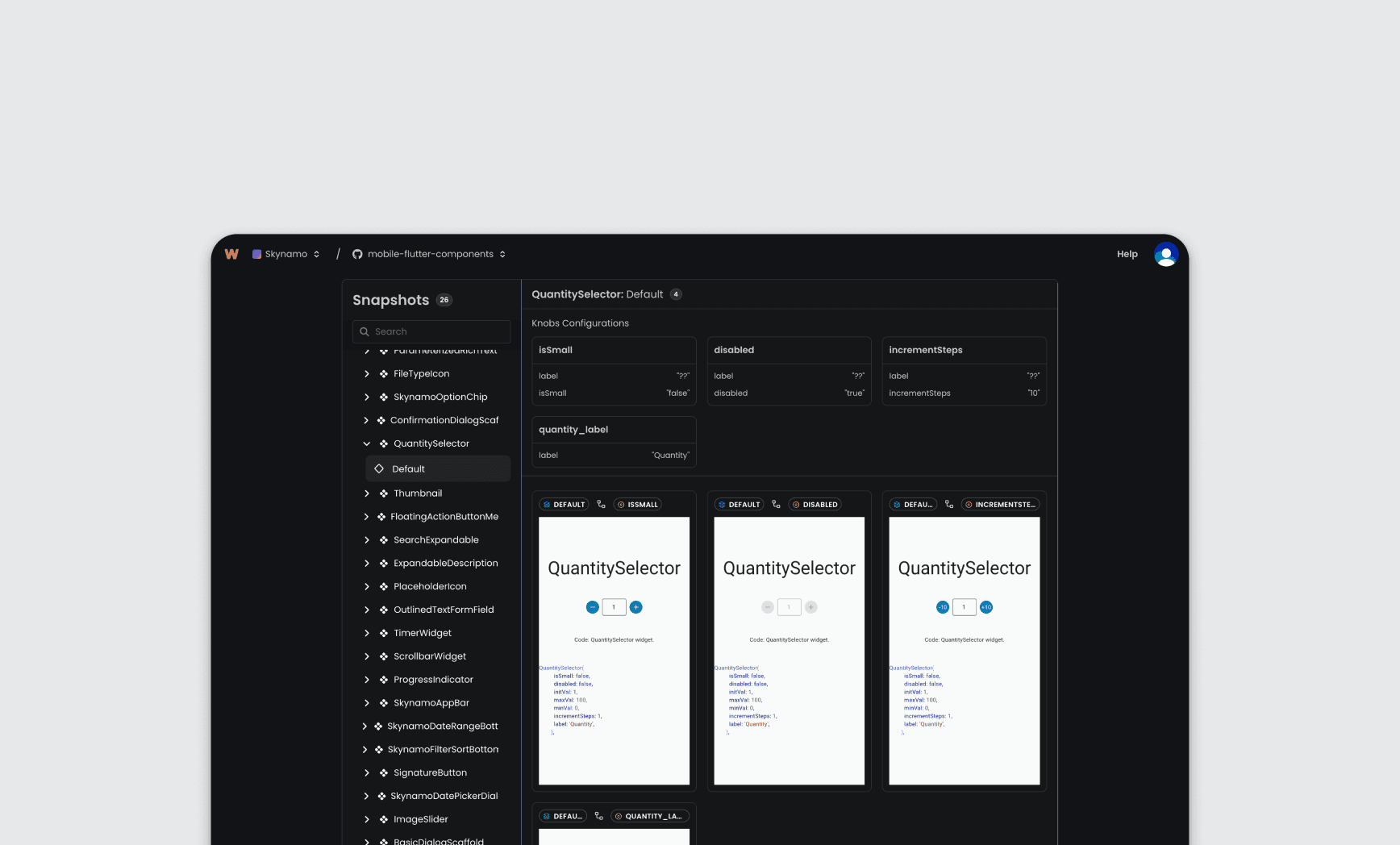This screenshot has height=845, width=1400.
Task: Open the incrementSteps knob configuration card
Action: point(964,371)
